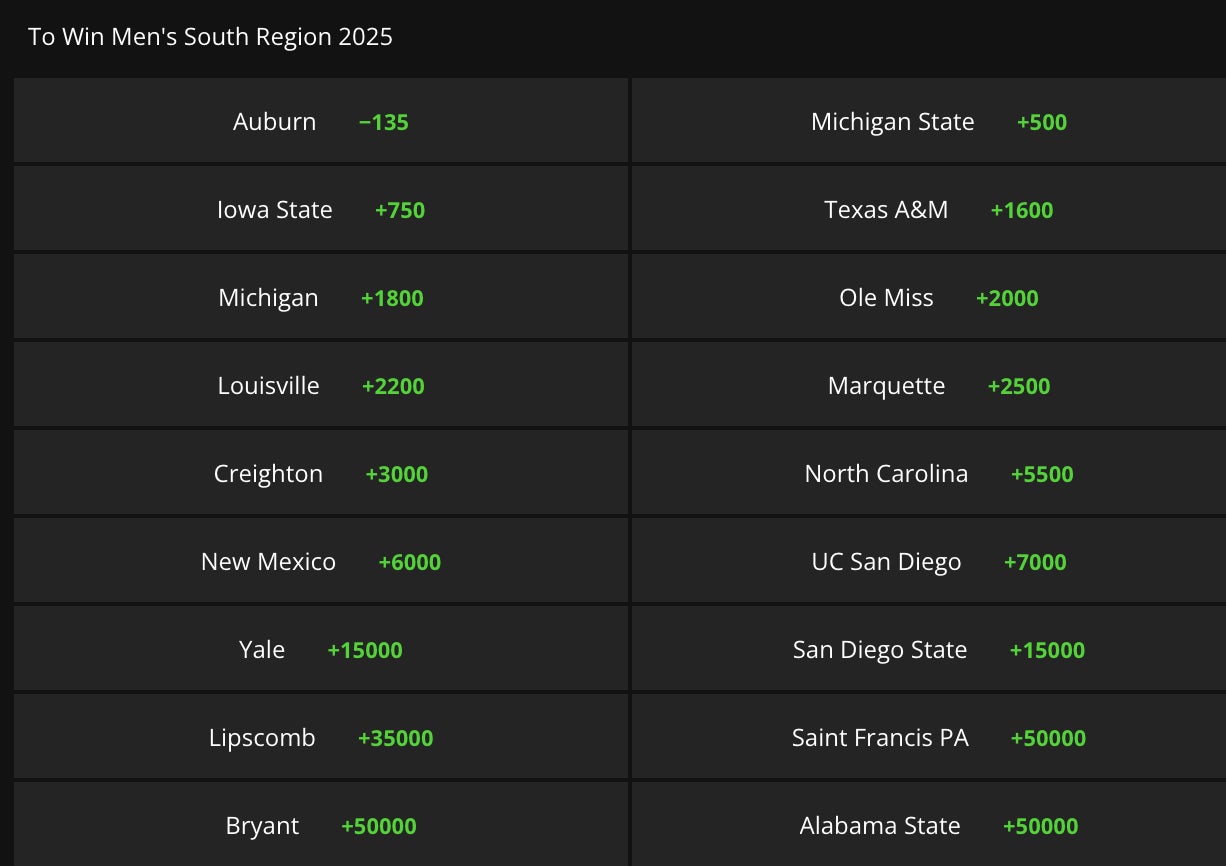Pick Louisville at +2200 odds

(x=321, y=386)
